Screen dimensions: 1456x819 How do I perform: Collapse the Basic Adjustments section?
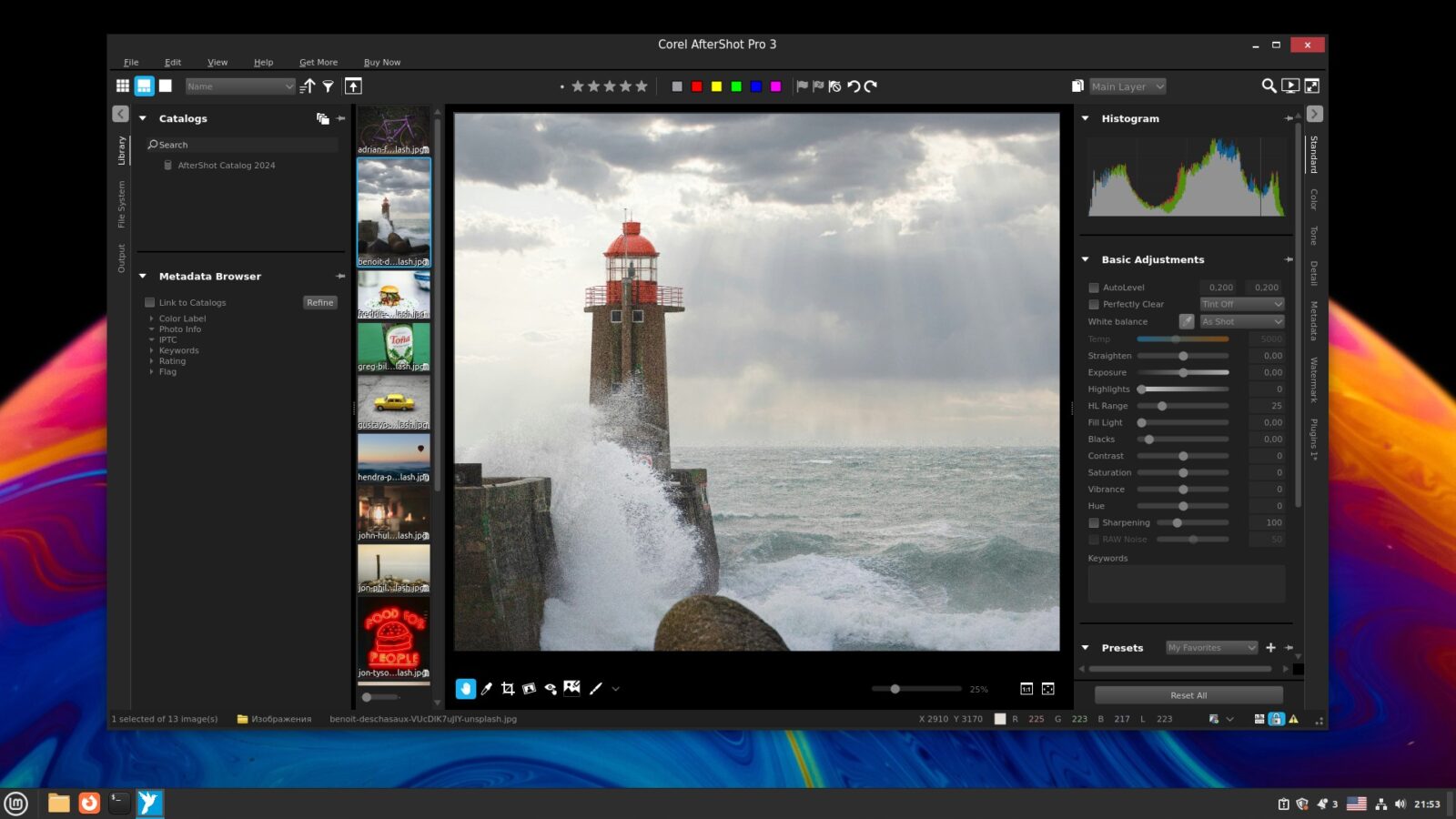tap(1086, 259)
